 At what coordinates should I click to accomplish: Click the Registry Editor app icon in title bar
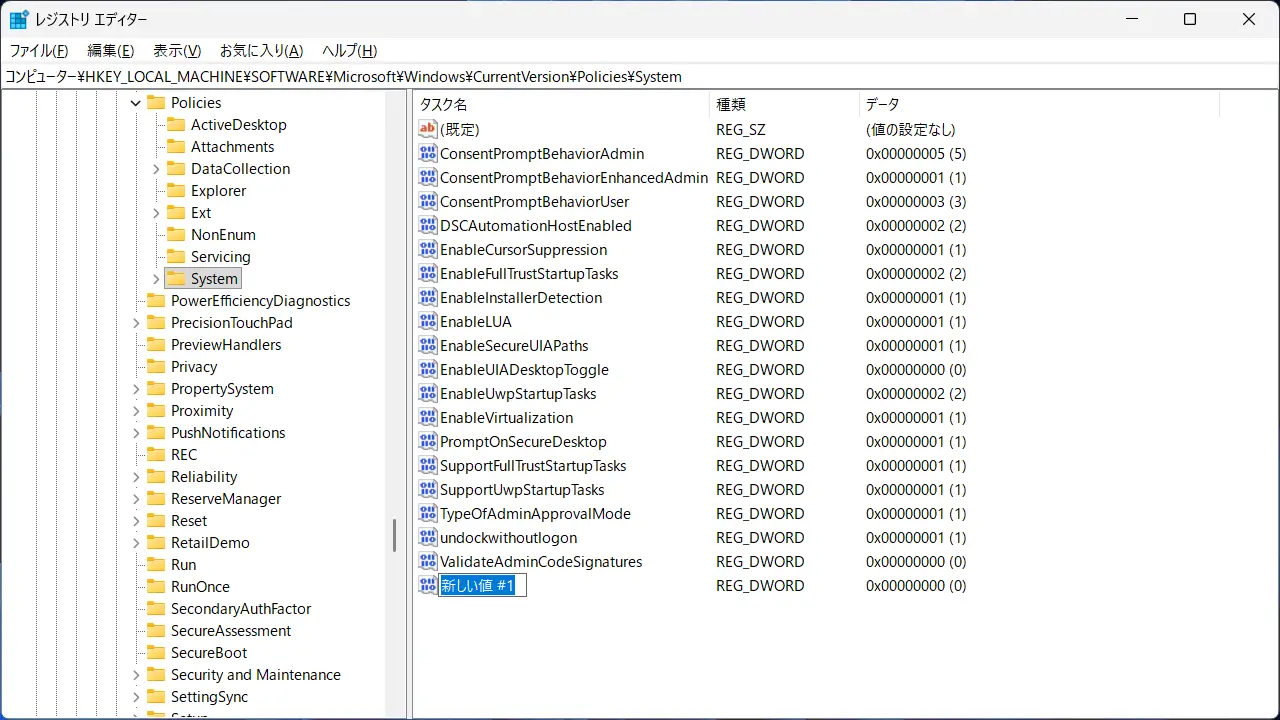point(19,19)
